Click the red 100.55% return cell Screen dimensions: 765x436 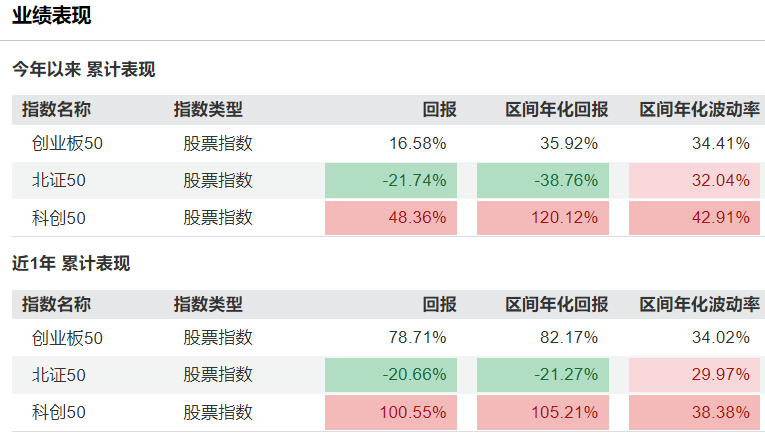391,412
